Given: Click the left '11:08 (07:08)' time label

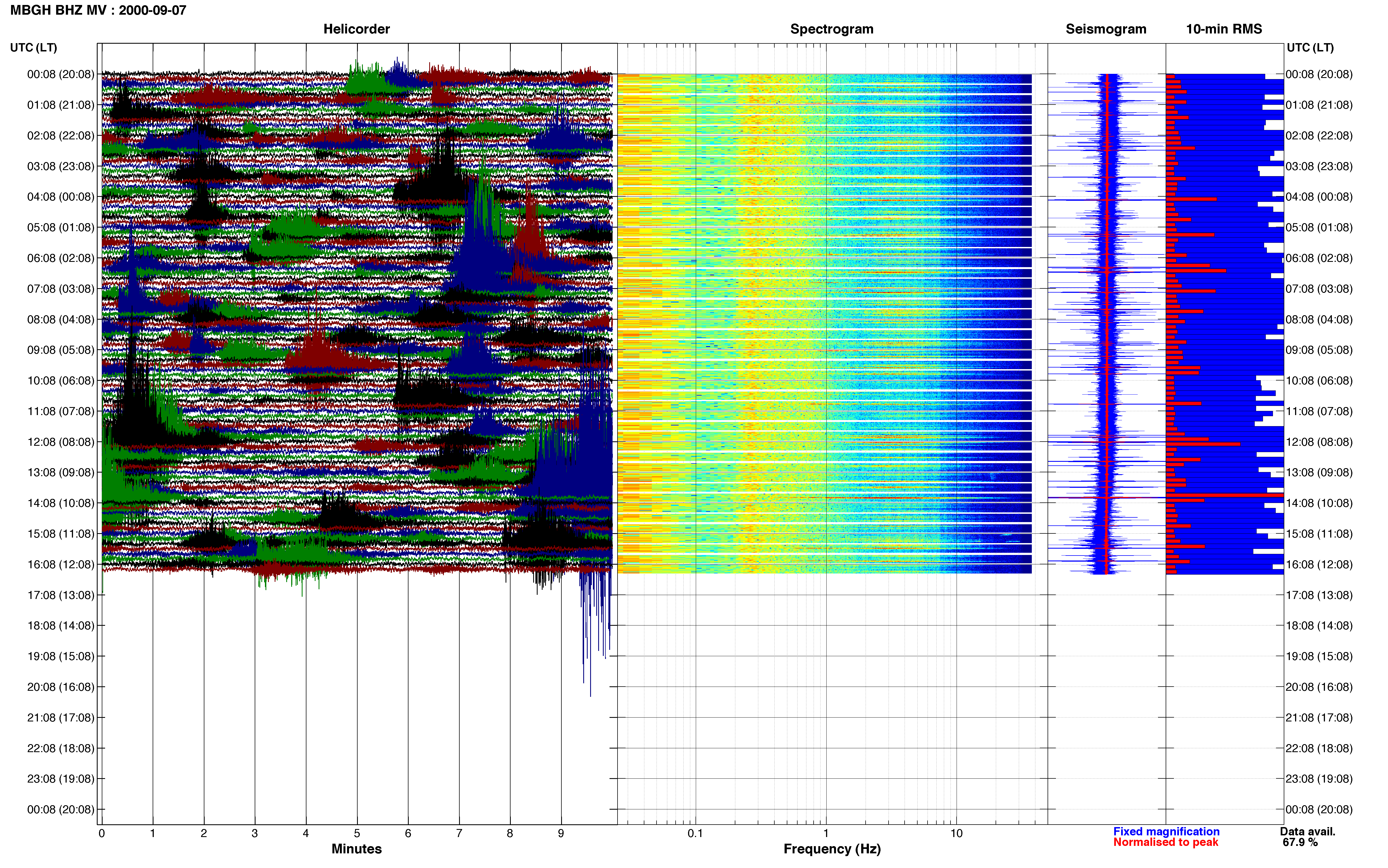Looking at the screenshot, I should tap(61, 411).
